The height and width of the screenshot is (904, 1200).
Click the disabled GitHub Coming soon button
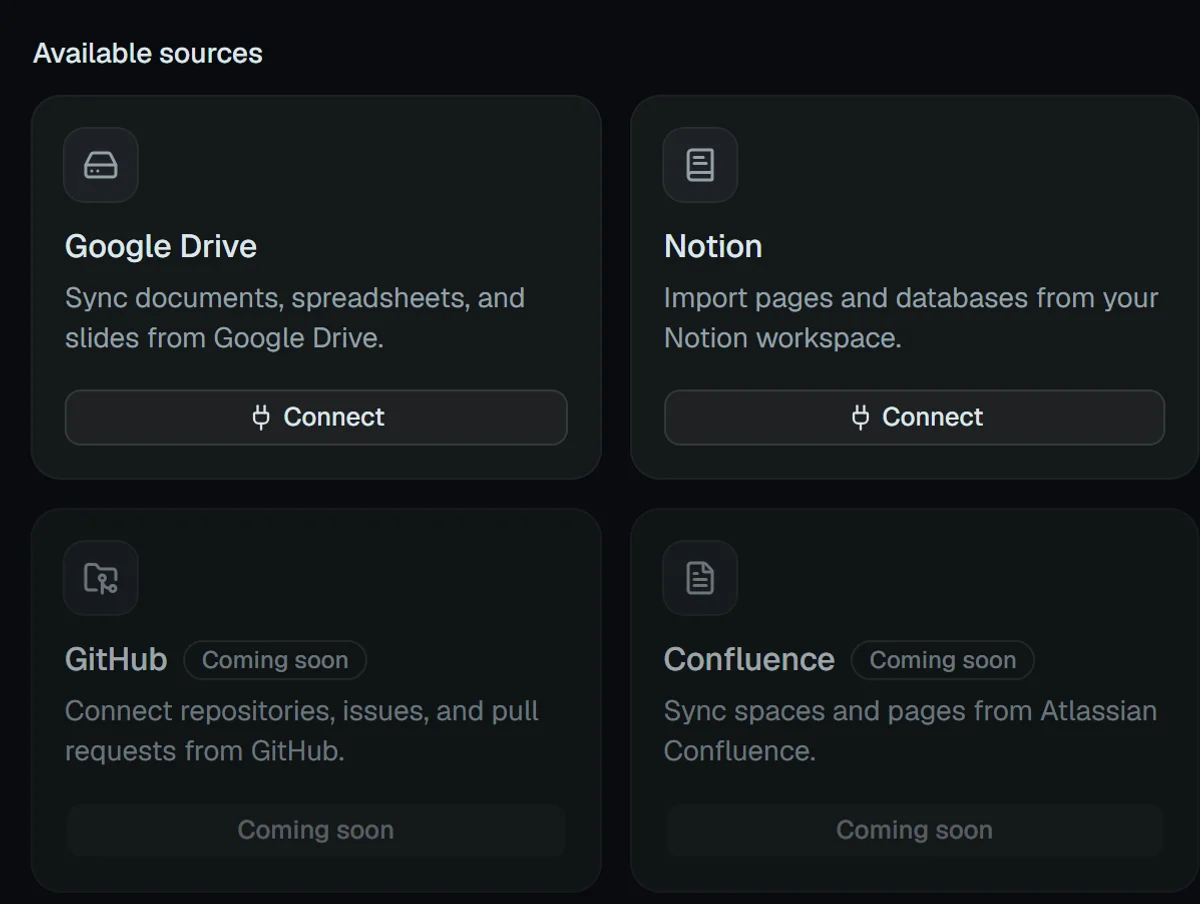point(316,830)
